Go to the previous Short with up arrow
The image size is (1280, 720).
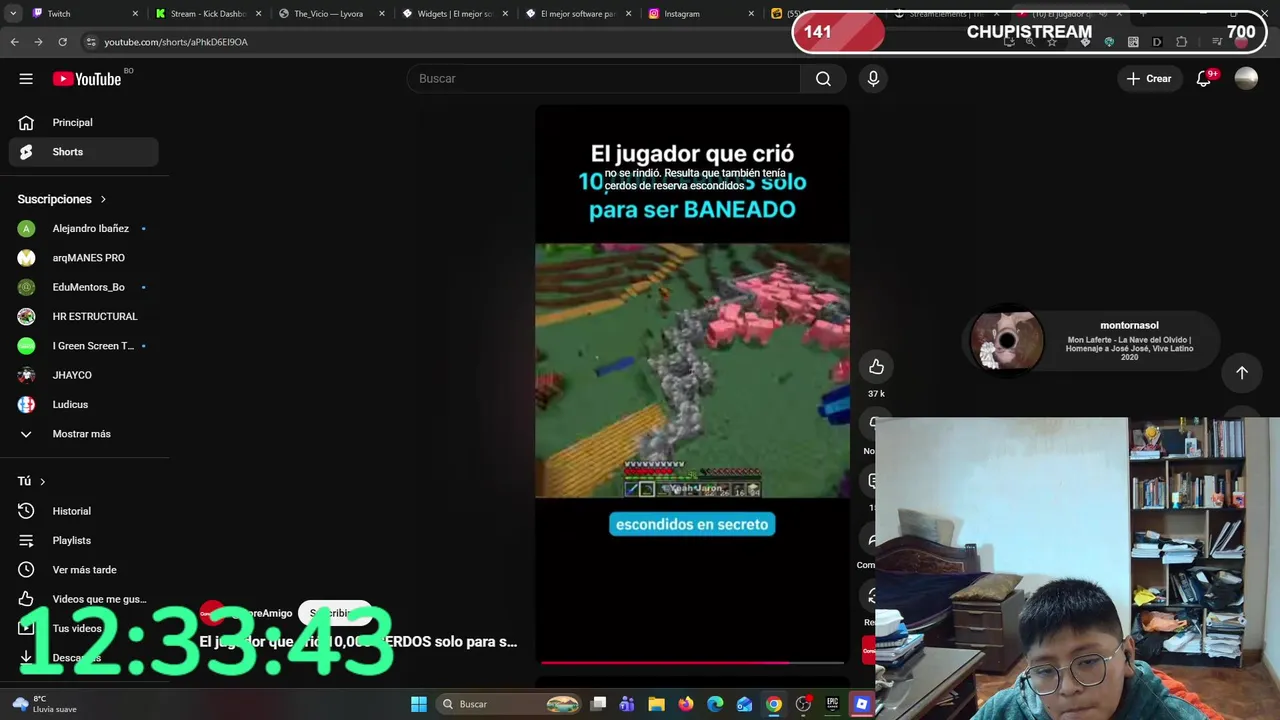point(1242,373)
